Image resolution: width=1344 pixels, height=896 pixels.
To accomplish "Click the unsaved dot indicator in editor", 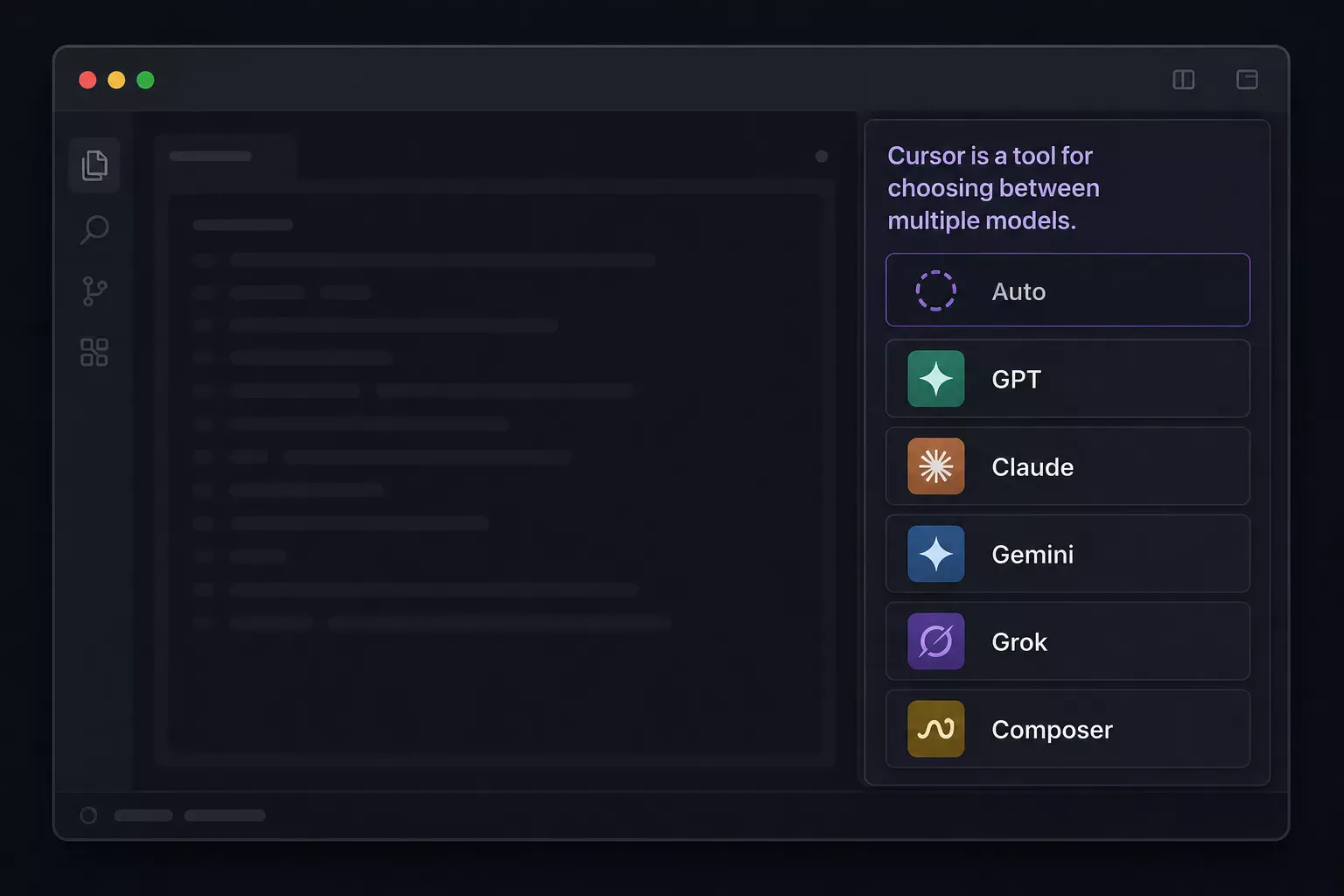I will point(821,157).
